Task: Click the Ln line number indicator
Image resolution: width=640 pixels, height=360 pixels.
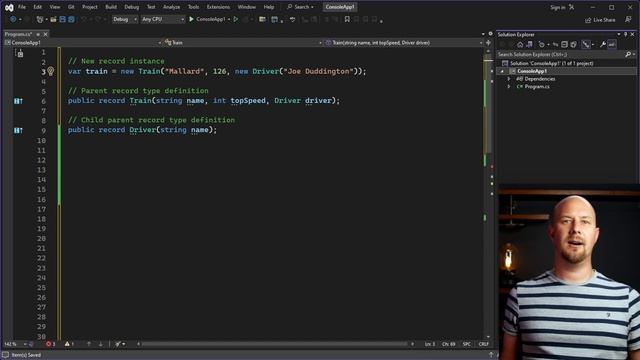Action: (430, 344)
